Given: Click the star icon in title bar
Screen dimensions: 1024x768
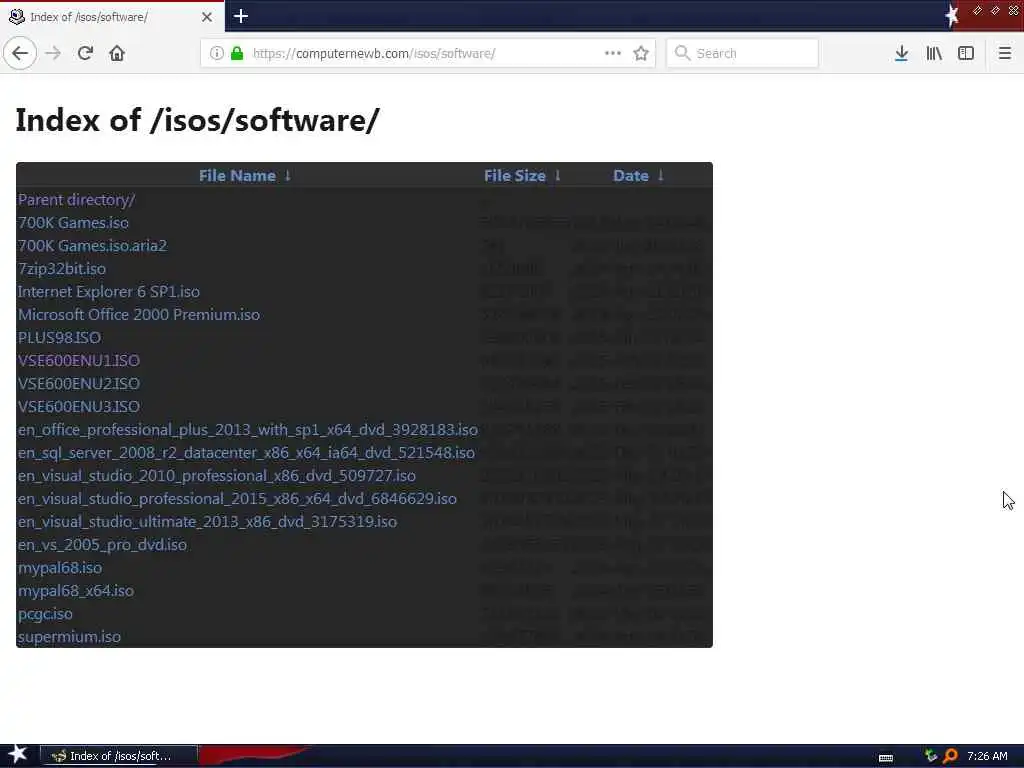Looking at the screenshot, I should click(x=952, y=16).
